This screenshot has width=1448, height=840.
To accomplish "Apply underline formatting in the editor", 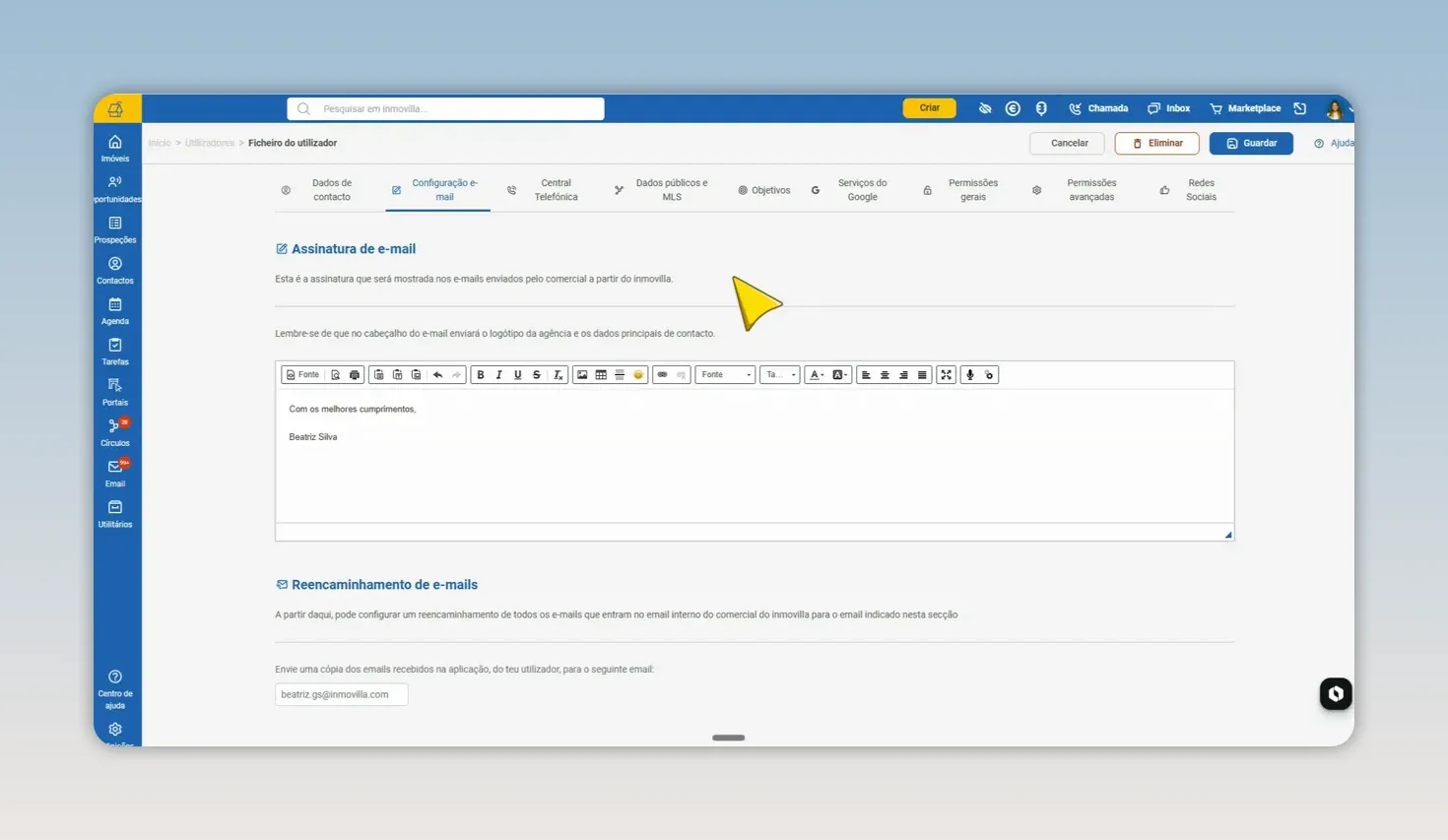I will (518, 375).
